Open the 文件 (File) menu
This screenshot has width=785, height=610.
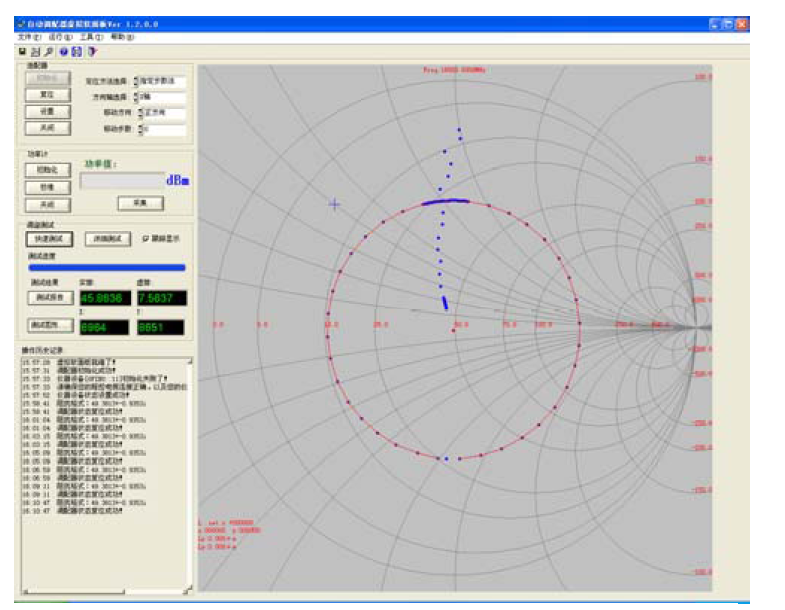30,37
